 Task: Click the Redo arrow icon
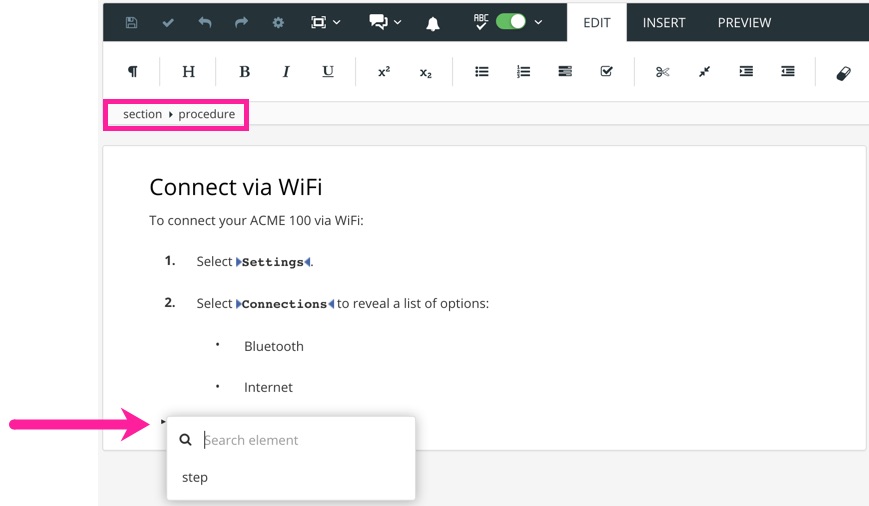[242, 22]
